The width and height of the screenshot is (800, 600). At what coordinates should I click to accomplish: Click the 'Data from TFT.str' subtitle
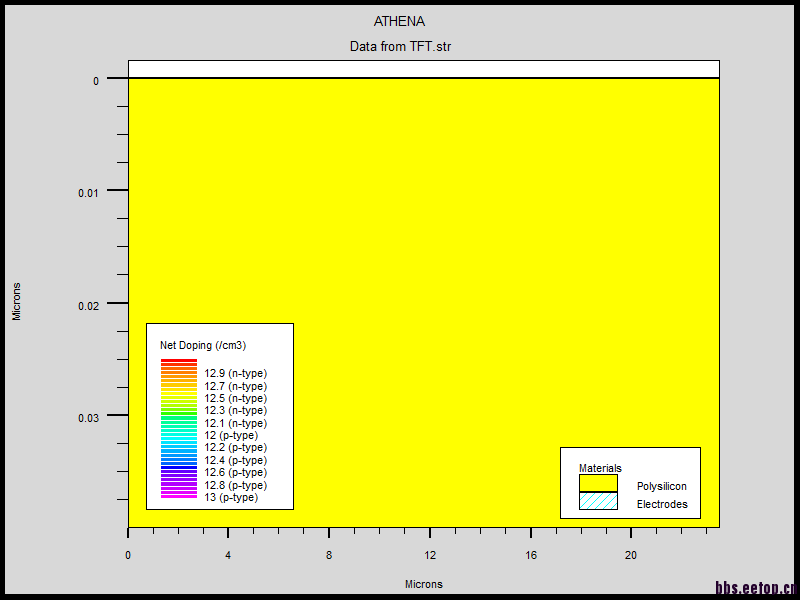tap(400, 46)
